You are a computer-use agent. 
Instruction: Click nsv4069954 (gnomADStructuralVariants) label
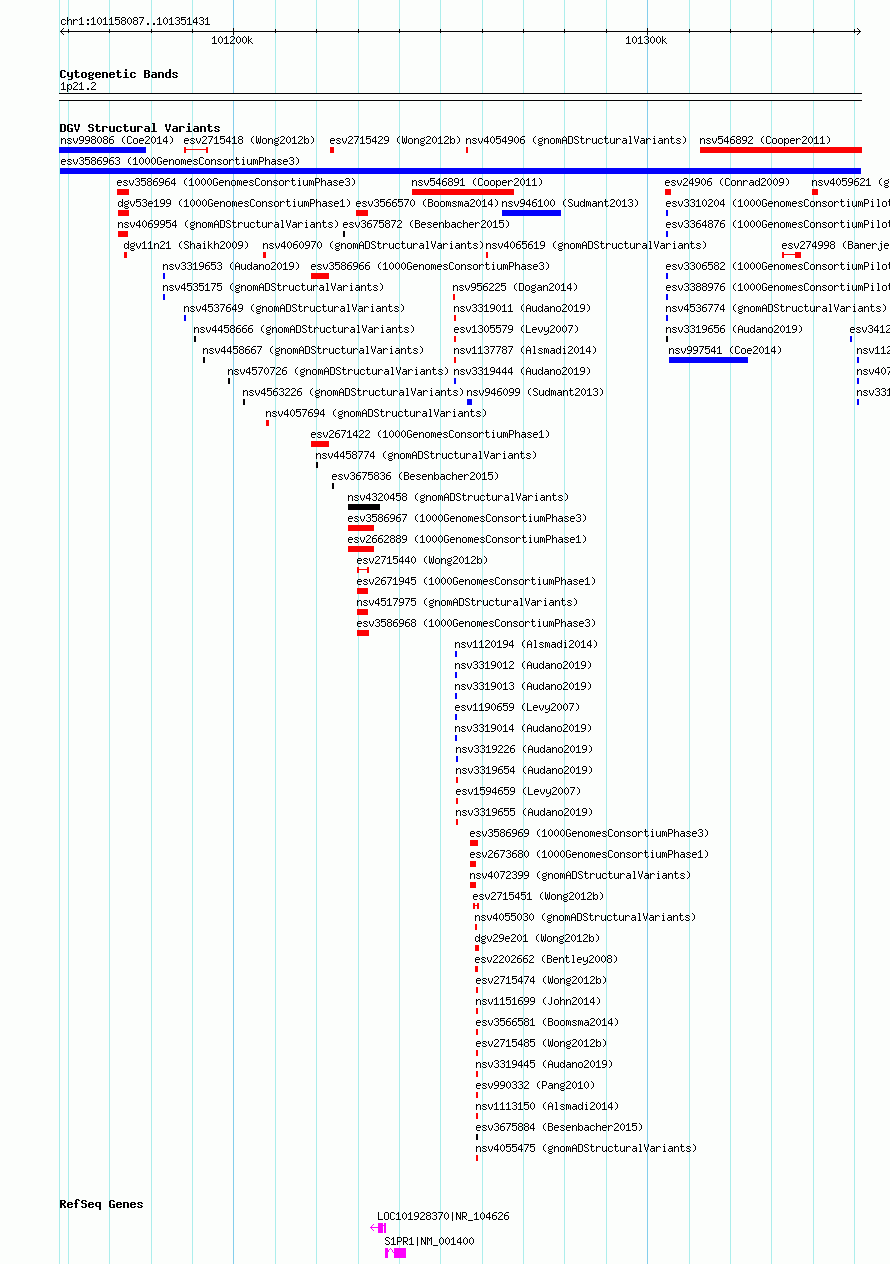228,225
